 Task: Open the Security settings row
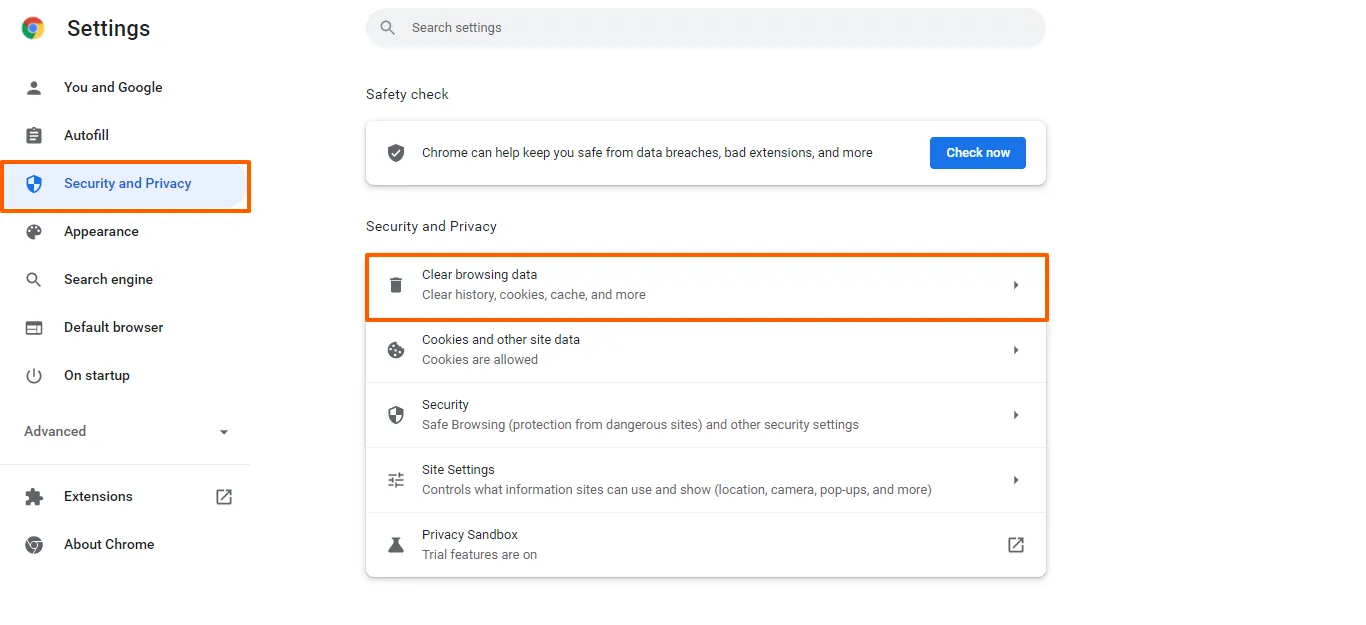(x=706, y=415)
